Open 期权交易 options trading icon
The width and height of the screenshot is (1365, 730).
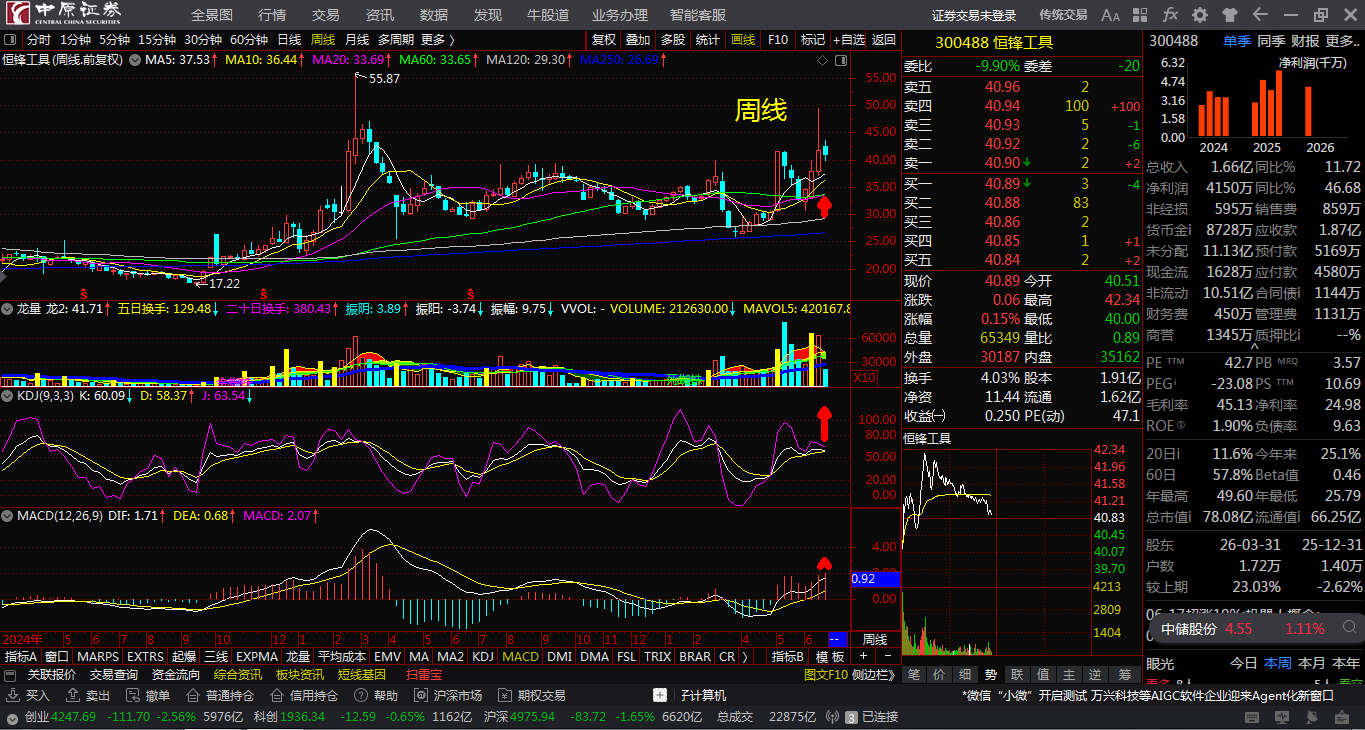point(504,696)
